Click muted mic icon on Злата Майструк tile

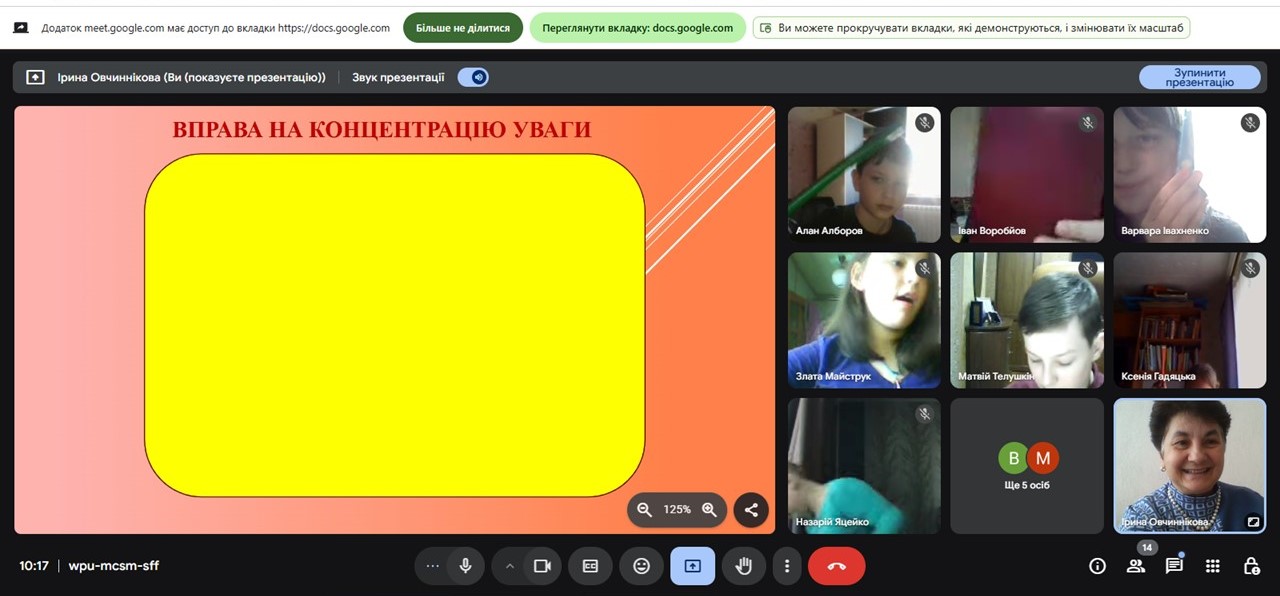(925, 268)
